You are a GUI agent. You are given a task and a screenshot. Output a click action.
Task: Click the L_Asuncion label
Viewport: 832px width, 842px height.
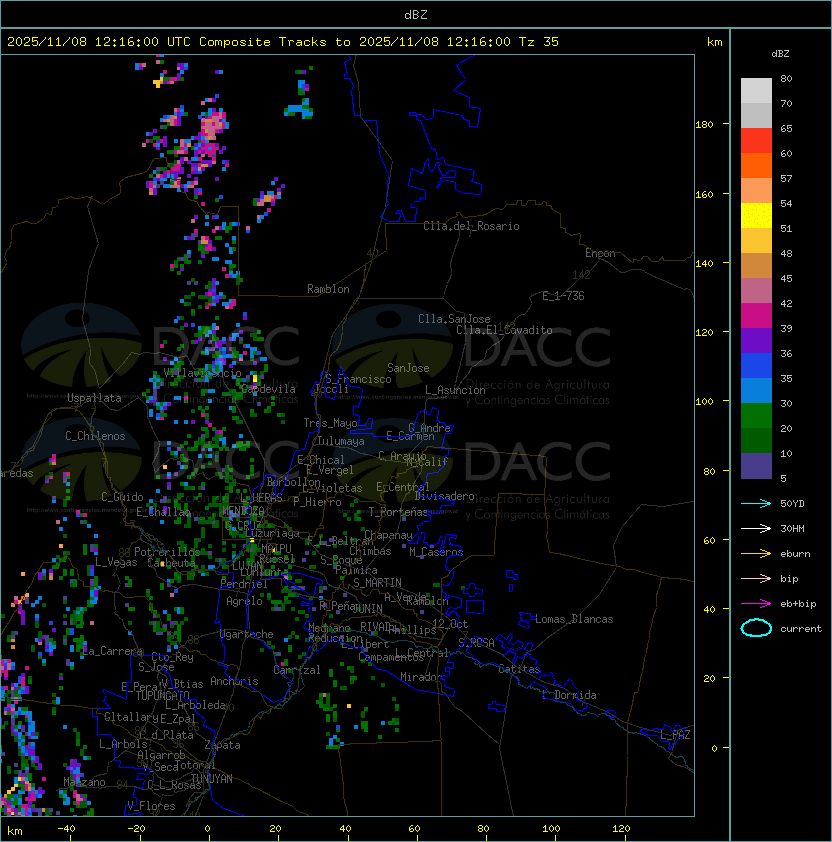(455, 390)
